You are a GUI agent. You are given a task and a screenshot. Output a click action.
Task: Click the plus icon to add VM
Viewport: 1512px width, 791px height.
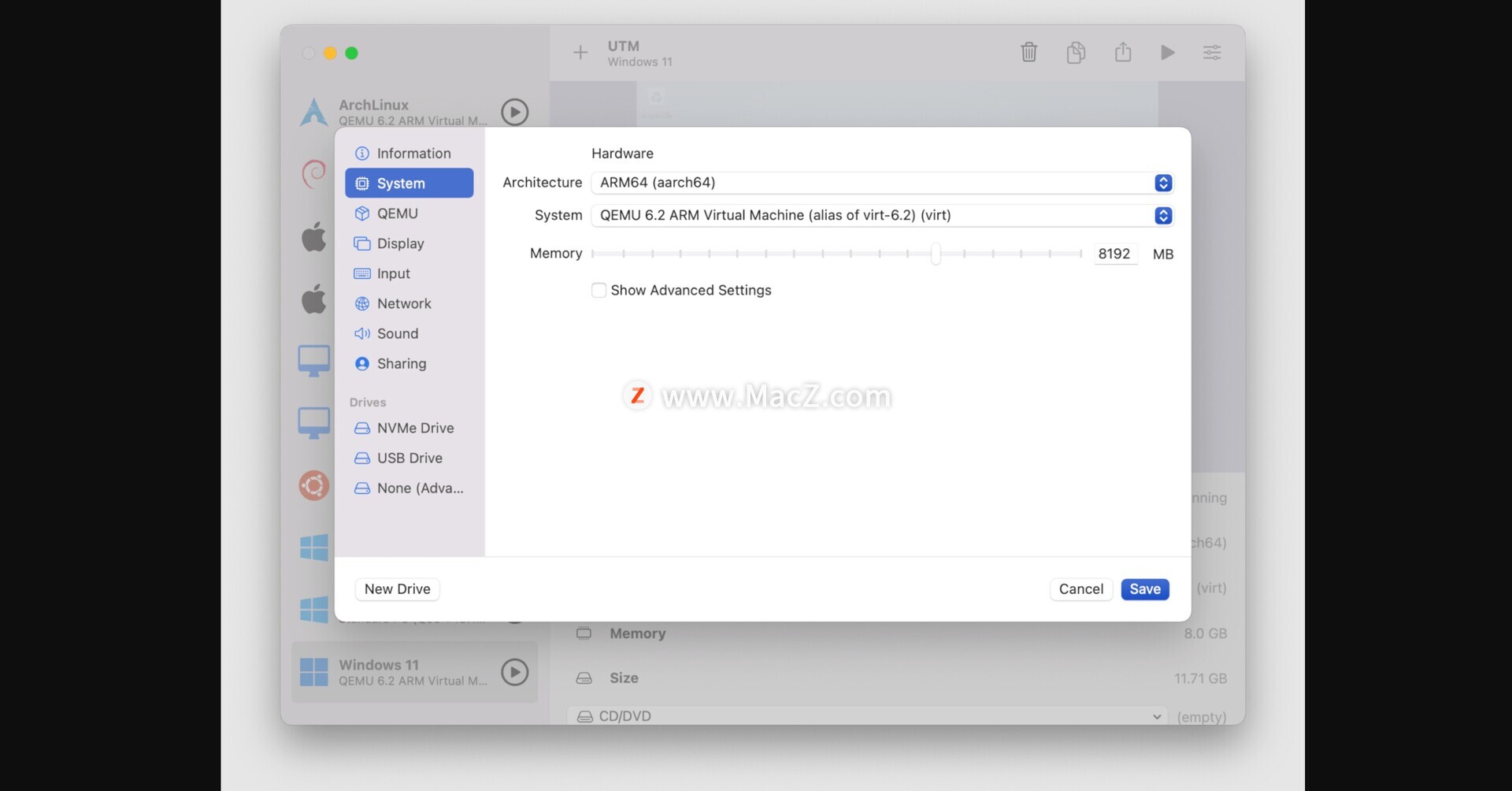580,53
